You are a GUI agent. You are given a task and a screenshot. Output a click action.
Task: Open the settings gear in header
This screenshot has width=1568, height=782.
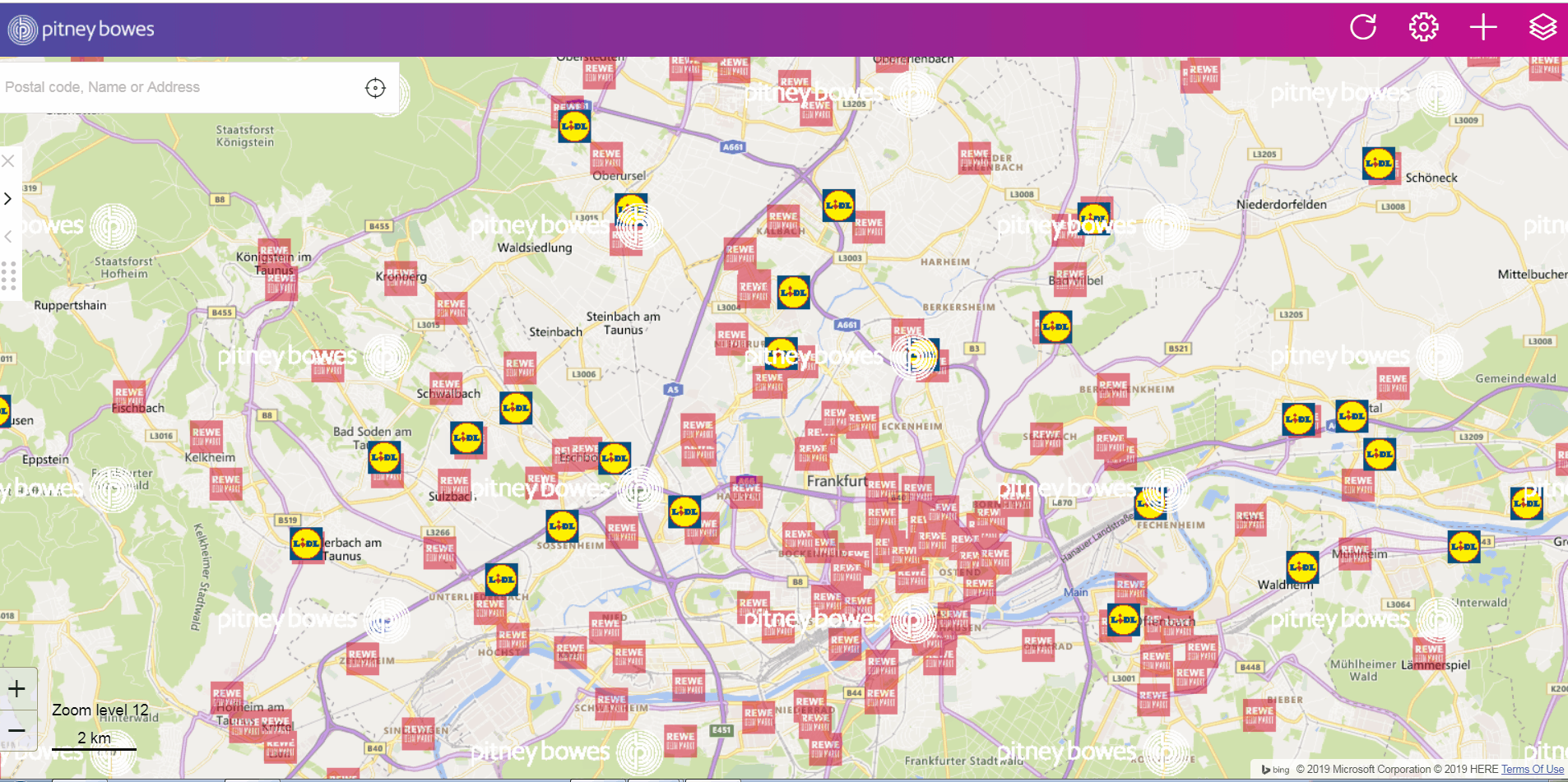[1424, 27]
